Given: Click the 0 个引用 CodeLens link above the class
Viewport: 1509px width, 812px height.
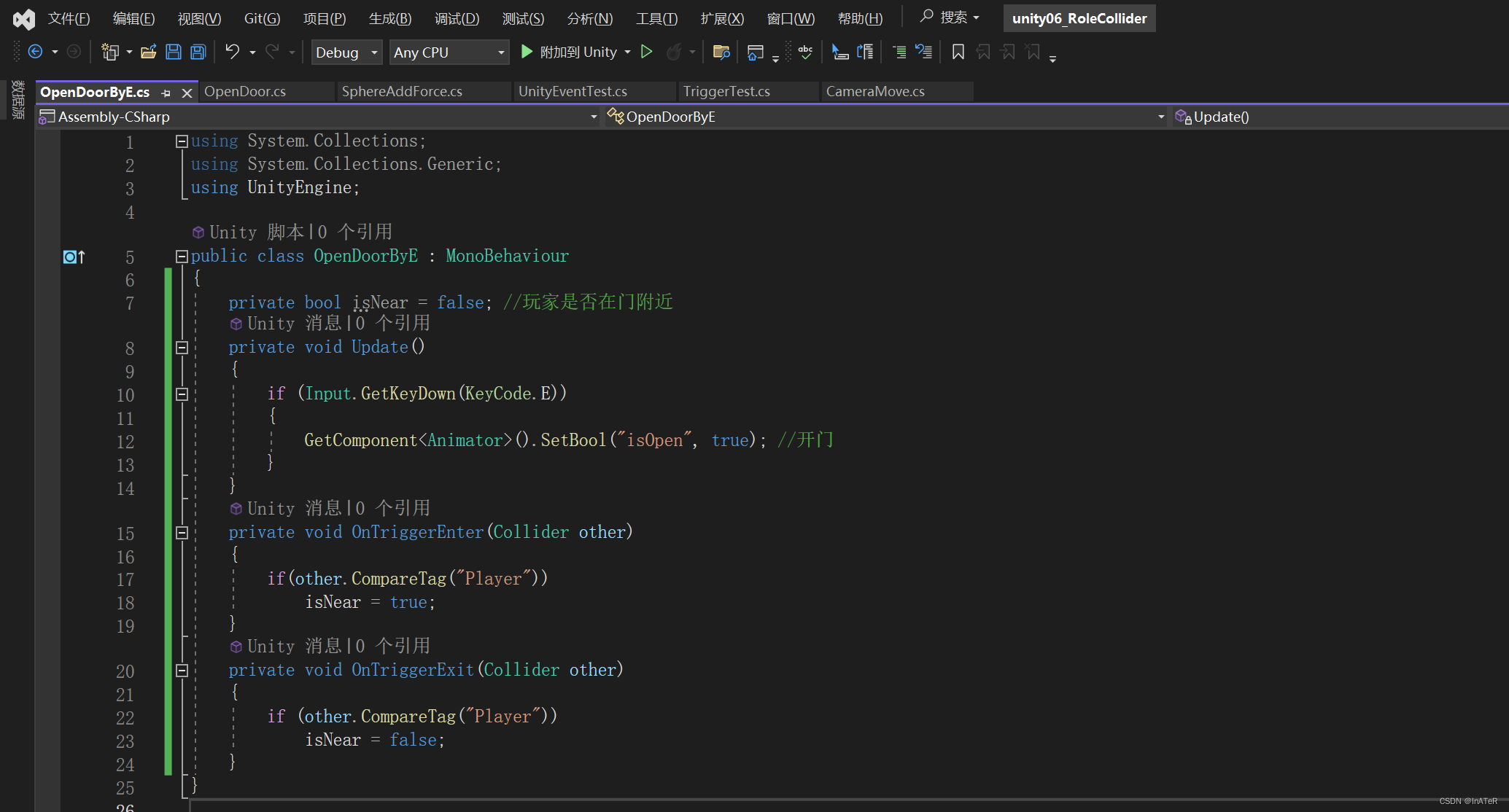Looking at the screenshot, I should 355,232.
